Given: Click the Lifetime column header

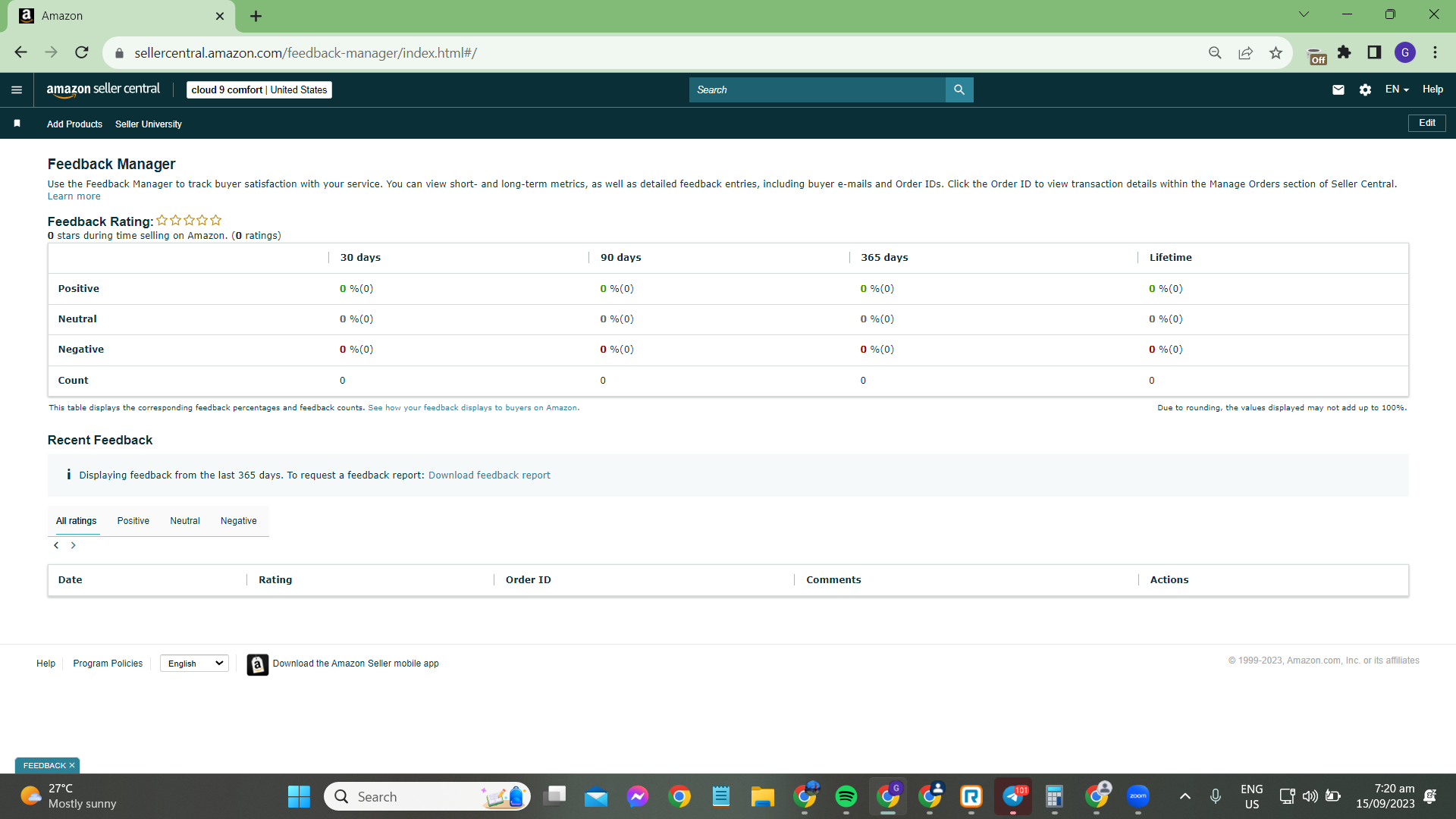Looking at the screenshot, I should click(x=1171, y=258).
